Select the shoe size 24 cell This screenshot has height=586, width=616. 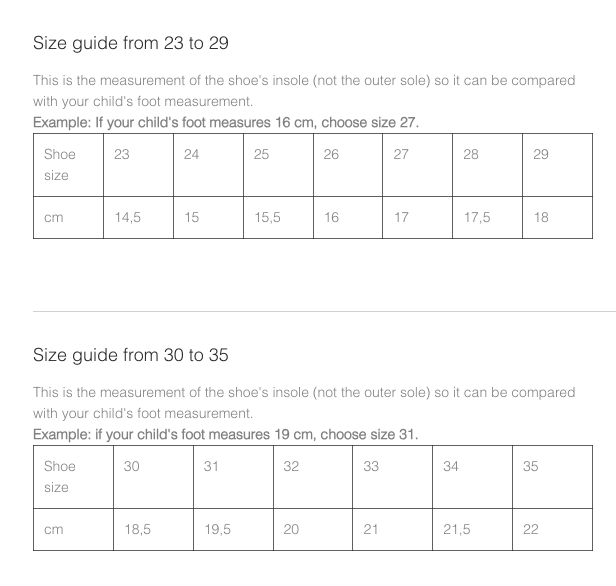(x=208, y=165)
